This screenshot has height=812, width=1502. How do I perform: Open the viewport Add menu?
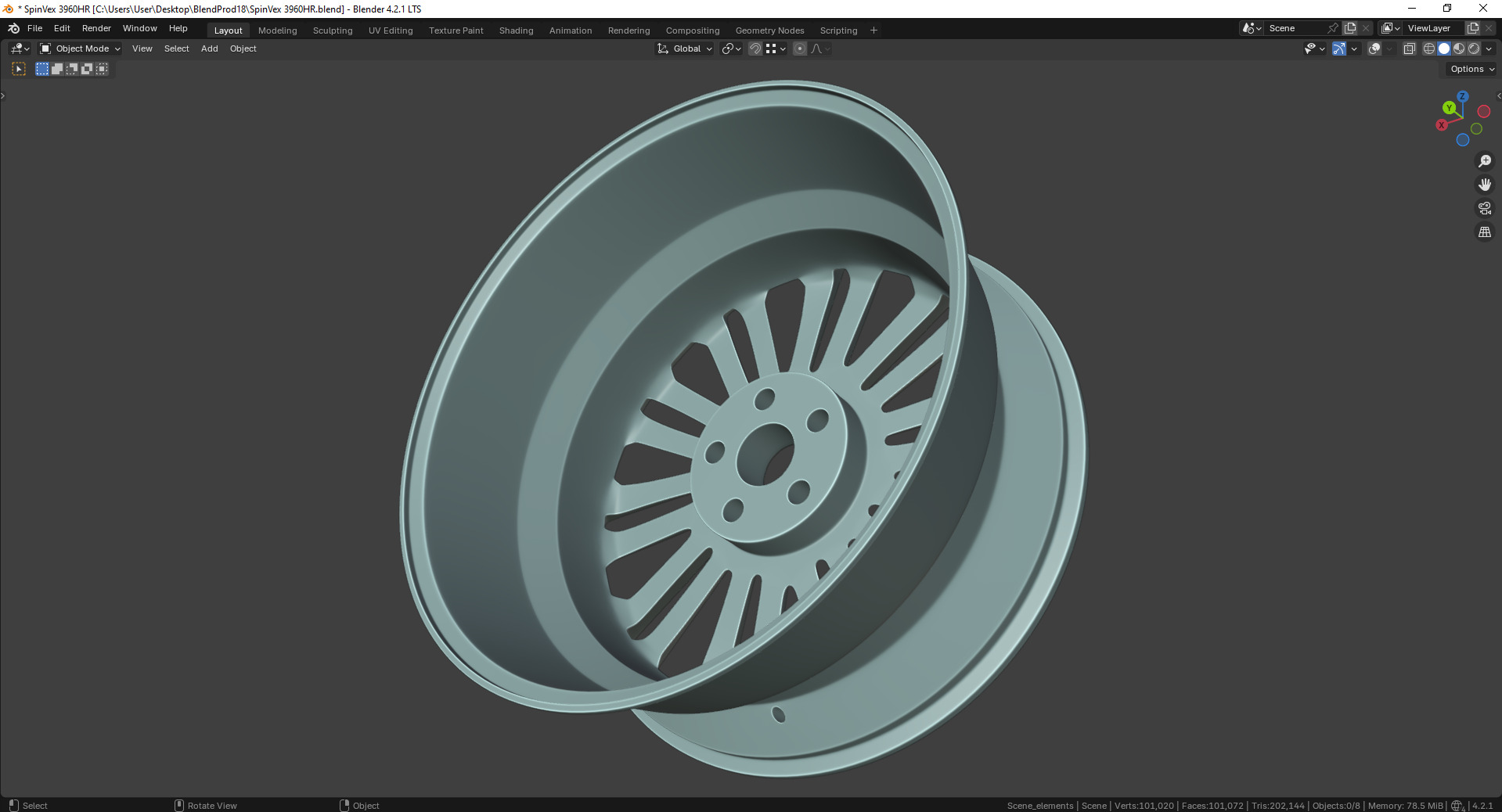coord(210,49)
